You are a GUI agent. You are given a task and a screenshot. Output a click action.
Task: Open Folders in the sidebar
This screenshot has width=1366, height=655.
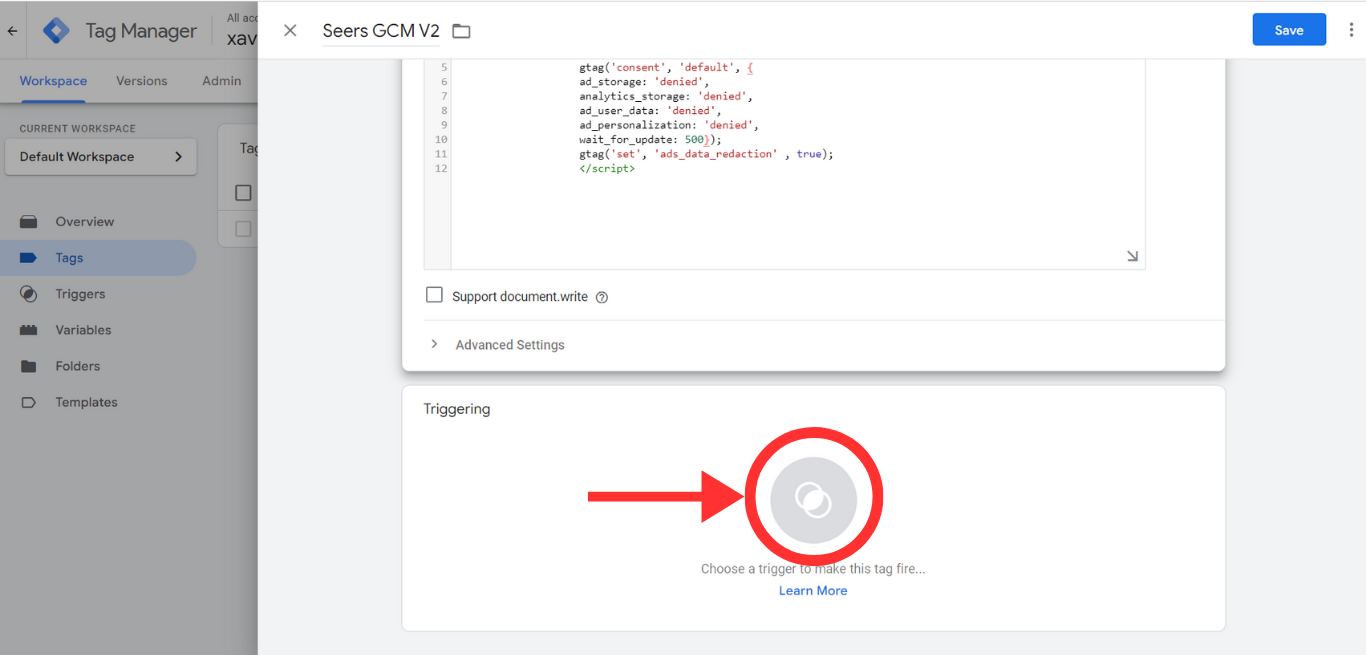pyautogui.click(x=78, y=366)
